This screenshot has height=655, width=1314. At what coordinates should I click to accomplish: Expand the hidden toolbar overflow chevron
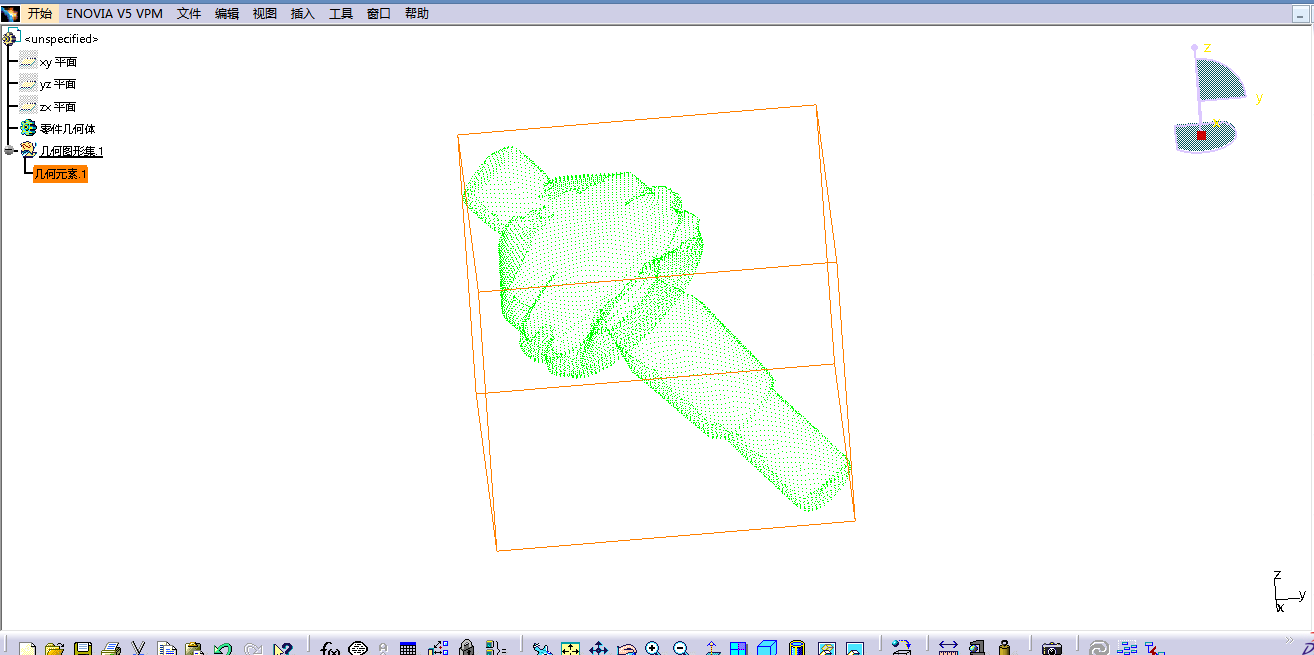point(1288,639)
